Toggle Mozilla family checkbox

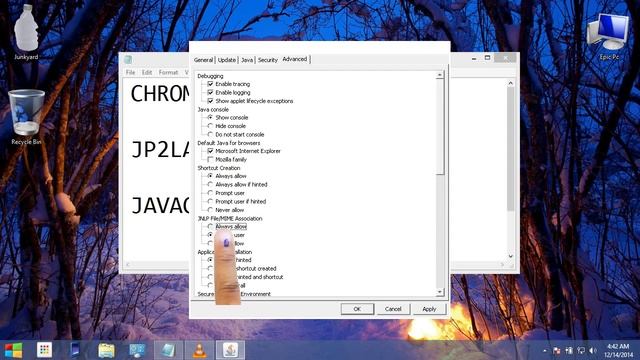(210, 159)
